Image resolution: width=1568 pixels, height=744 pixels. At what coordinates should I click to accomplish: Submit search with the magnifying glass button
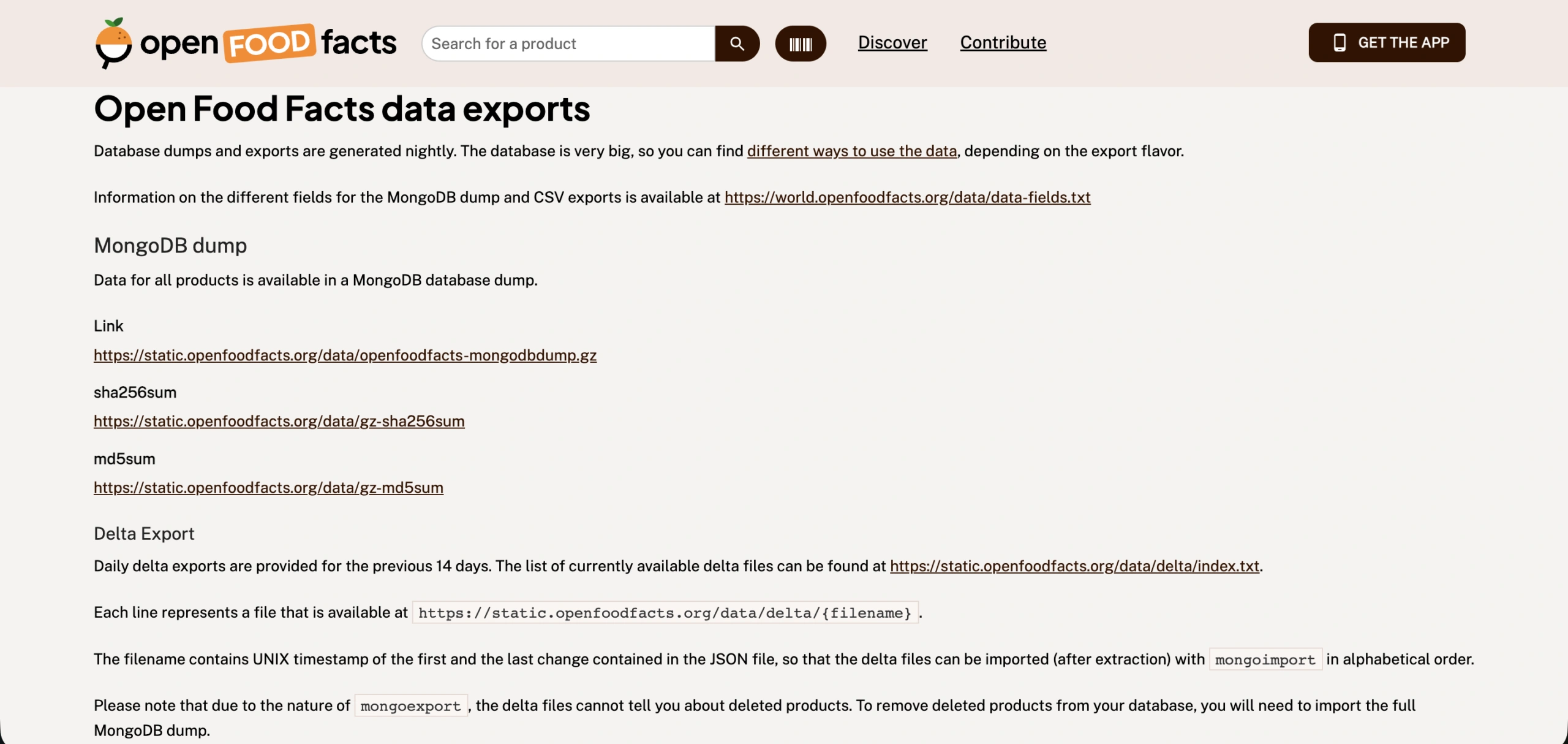click(x=737, y=44)
